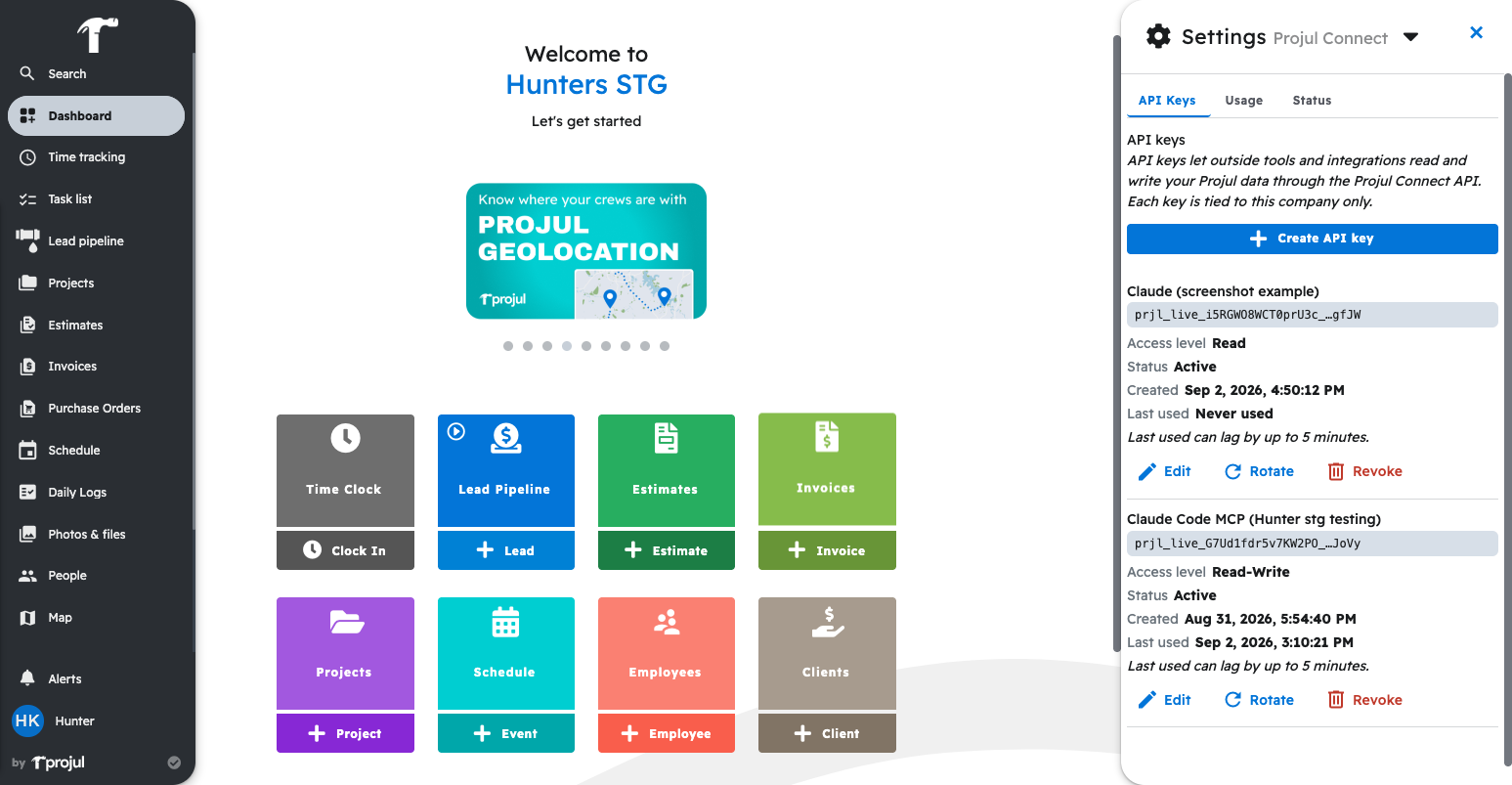Open Invoices sidebar icon

(x=27, y=367)
